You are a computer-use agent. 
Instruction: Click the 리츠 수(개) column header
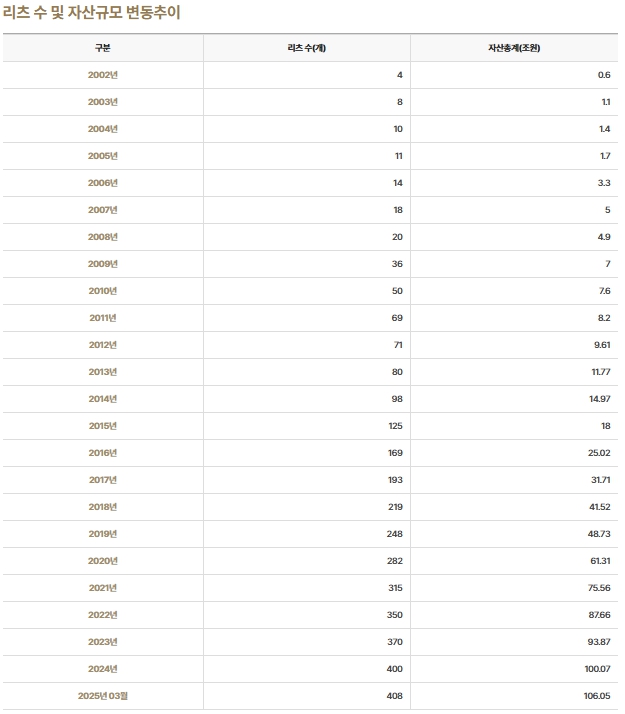click(x=307, y=48)
